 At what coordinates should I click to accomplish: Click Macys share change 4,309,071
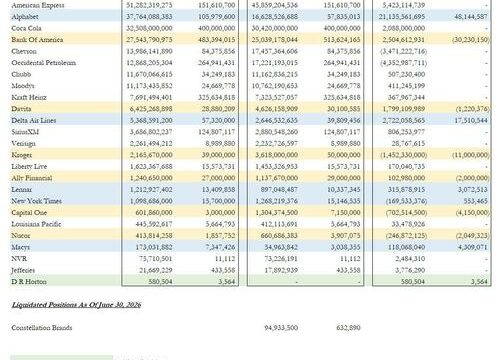[473, 247]
